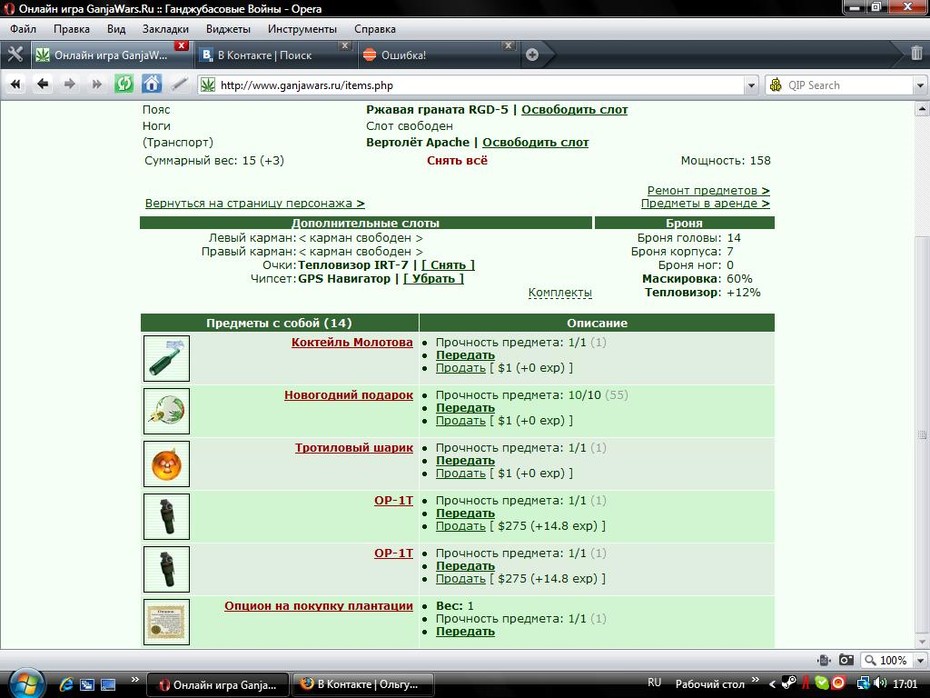Open the Вид menu

(x=116, y=29)
